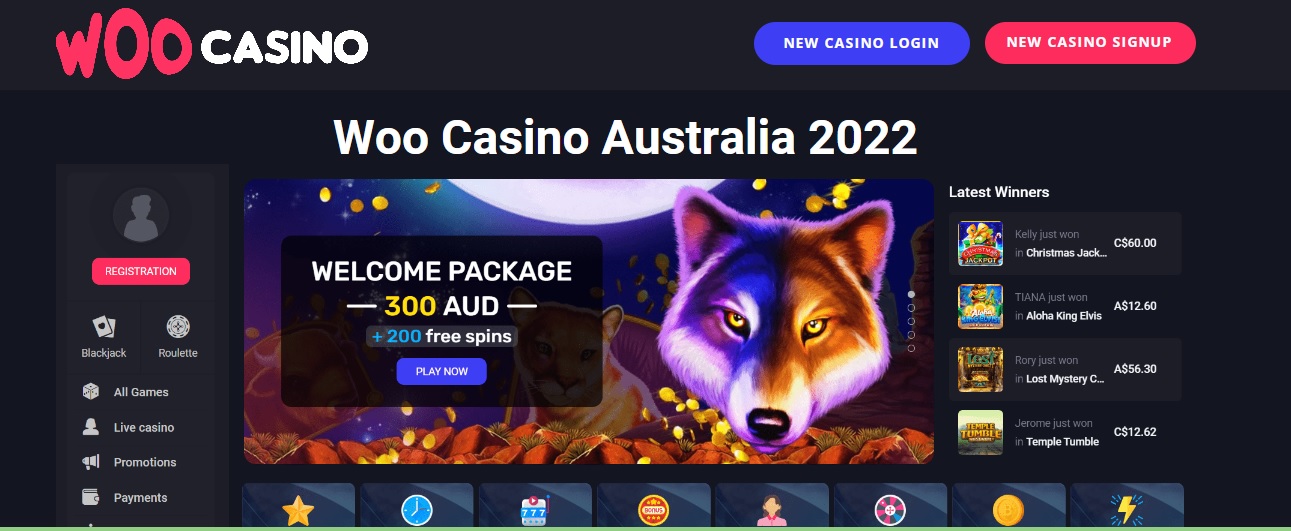Viewport: 1291px width, 531px height.
Task: Click the New Casino Login button
Action: 861,43
